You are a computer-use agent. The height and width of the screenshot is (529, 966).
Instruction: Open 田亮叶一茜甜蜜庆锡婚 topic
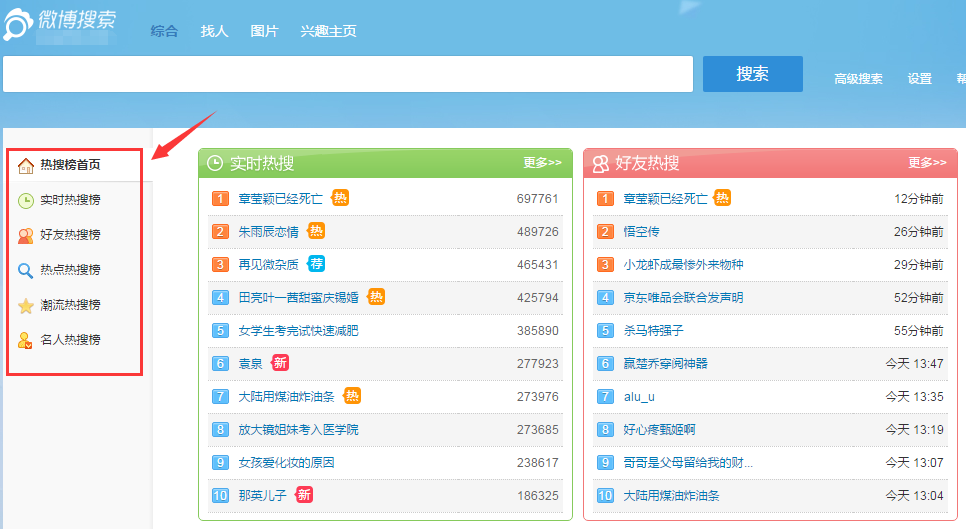(x=299, y=297)
